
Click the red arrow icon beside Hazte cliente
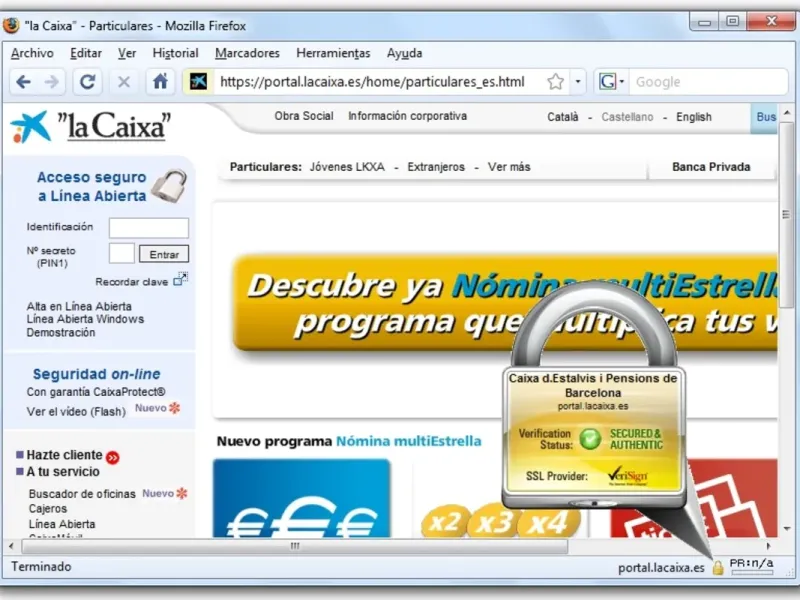(113, 457)
